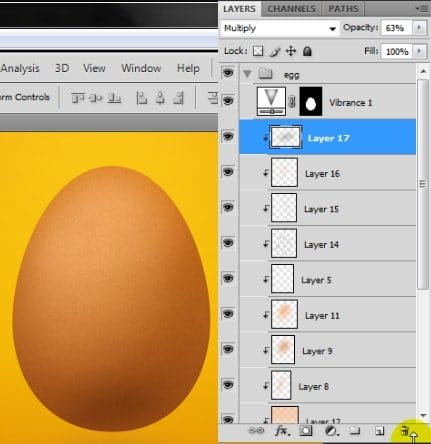
Task: Open the Multiply blend mode dropdown
Action: (279, 28)
